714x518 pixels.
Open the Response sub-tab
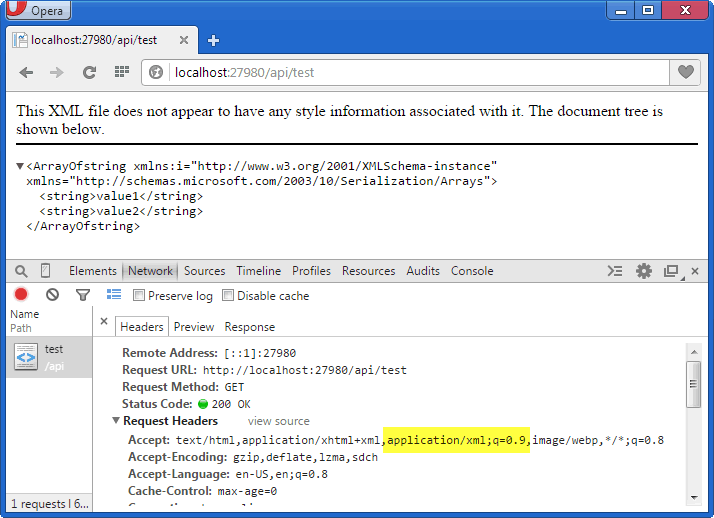250,327
